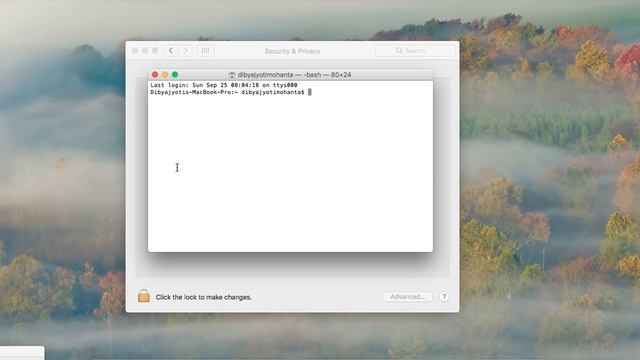Image resolution: width=640 pixels, height=360 pixels.
Task: Click the Search field in Security & Privacy
Action: point(415,51)
